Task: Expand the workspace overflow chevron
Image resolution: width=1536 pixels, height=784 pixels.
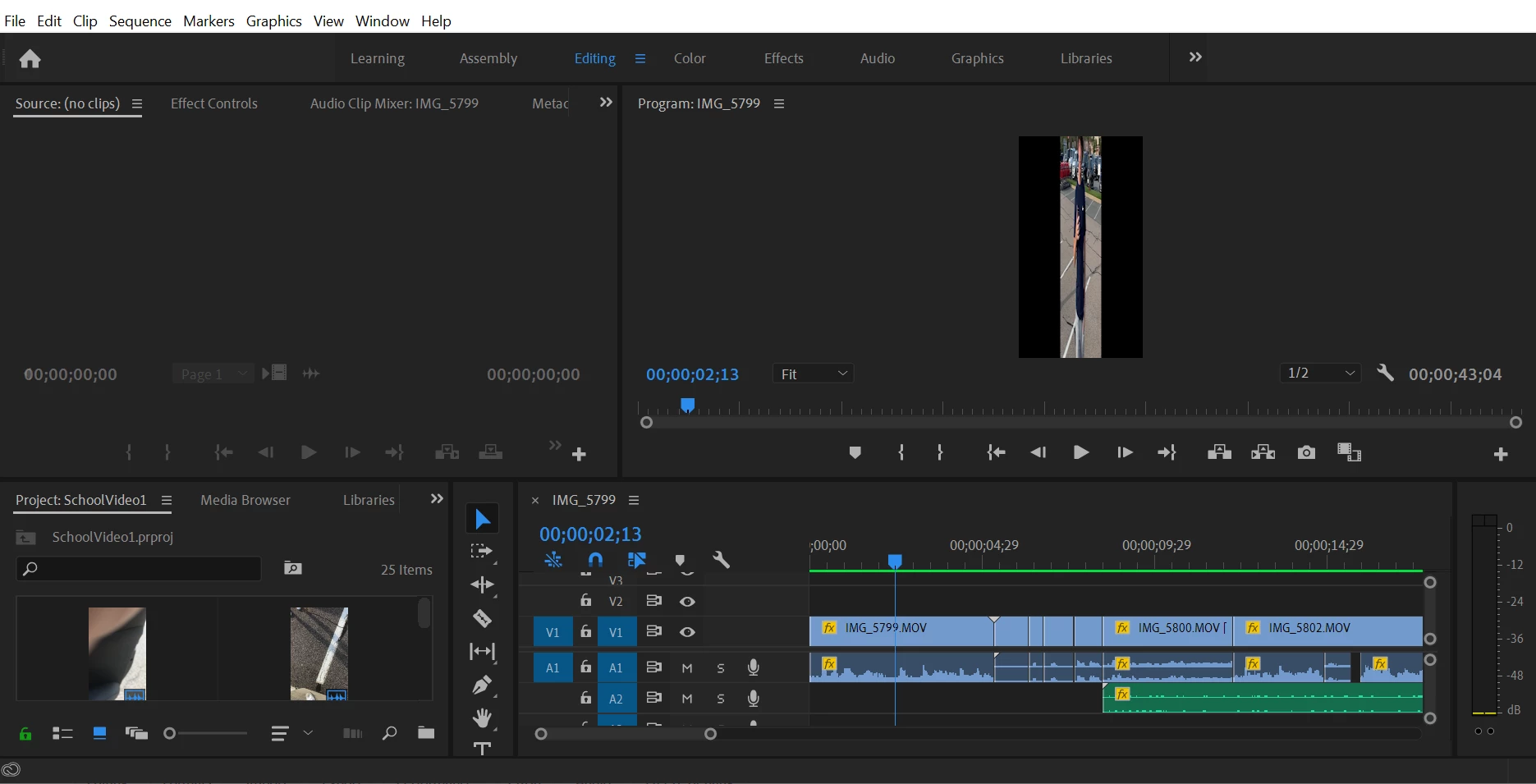Action: (x=1195, y=57)
